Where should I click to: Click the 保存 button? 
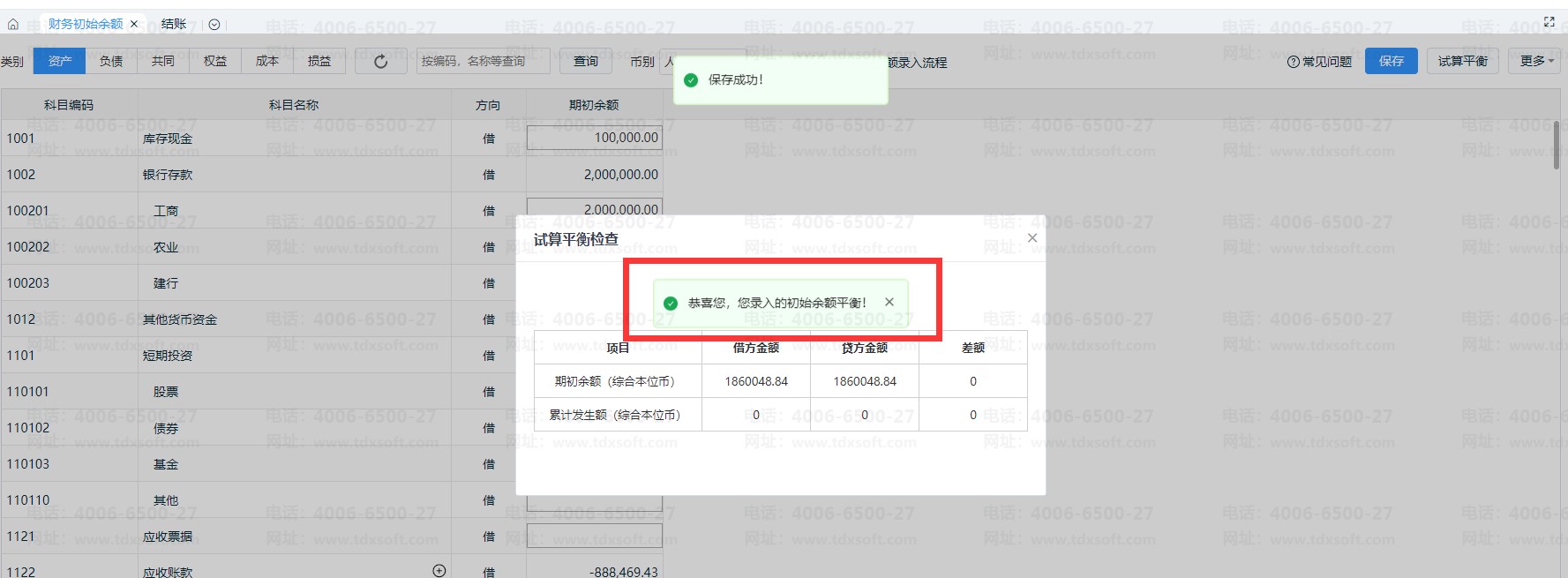[1392, 61]
